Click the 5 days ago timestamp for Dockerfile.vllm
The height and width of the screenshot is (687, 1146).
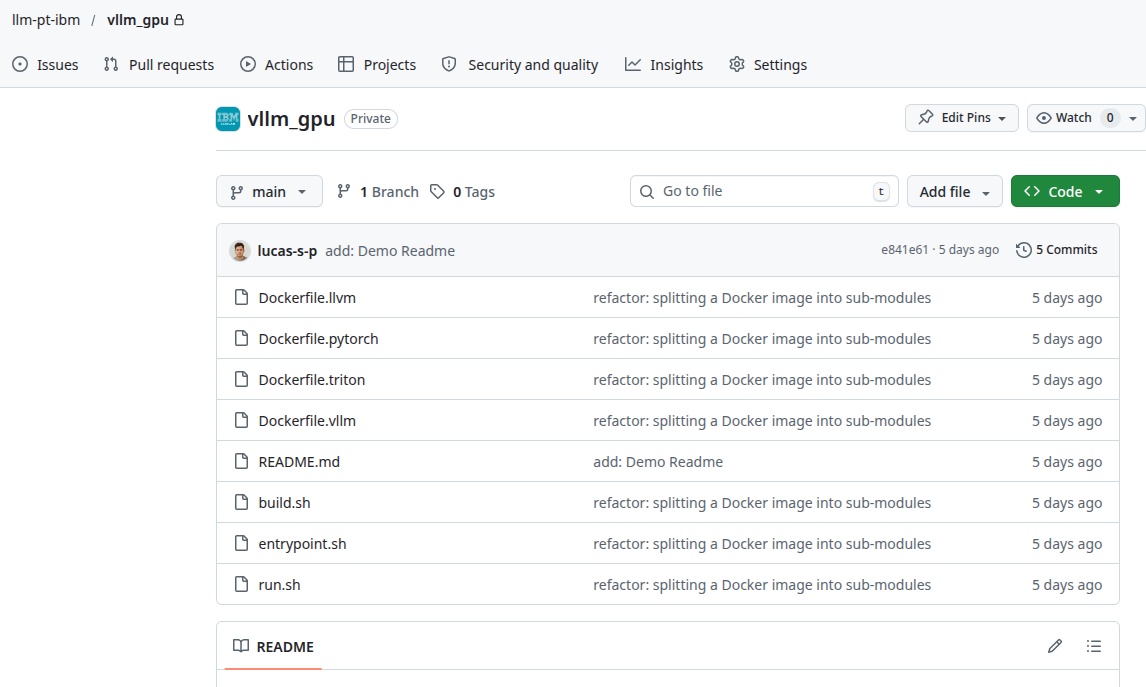click(x=1066, y=420)
